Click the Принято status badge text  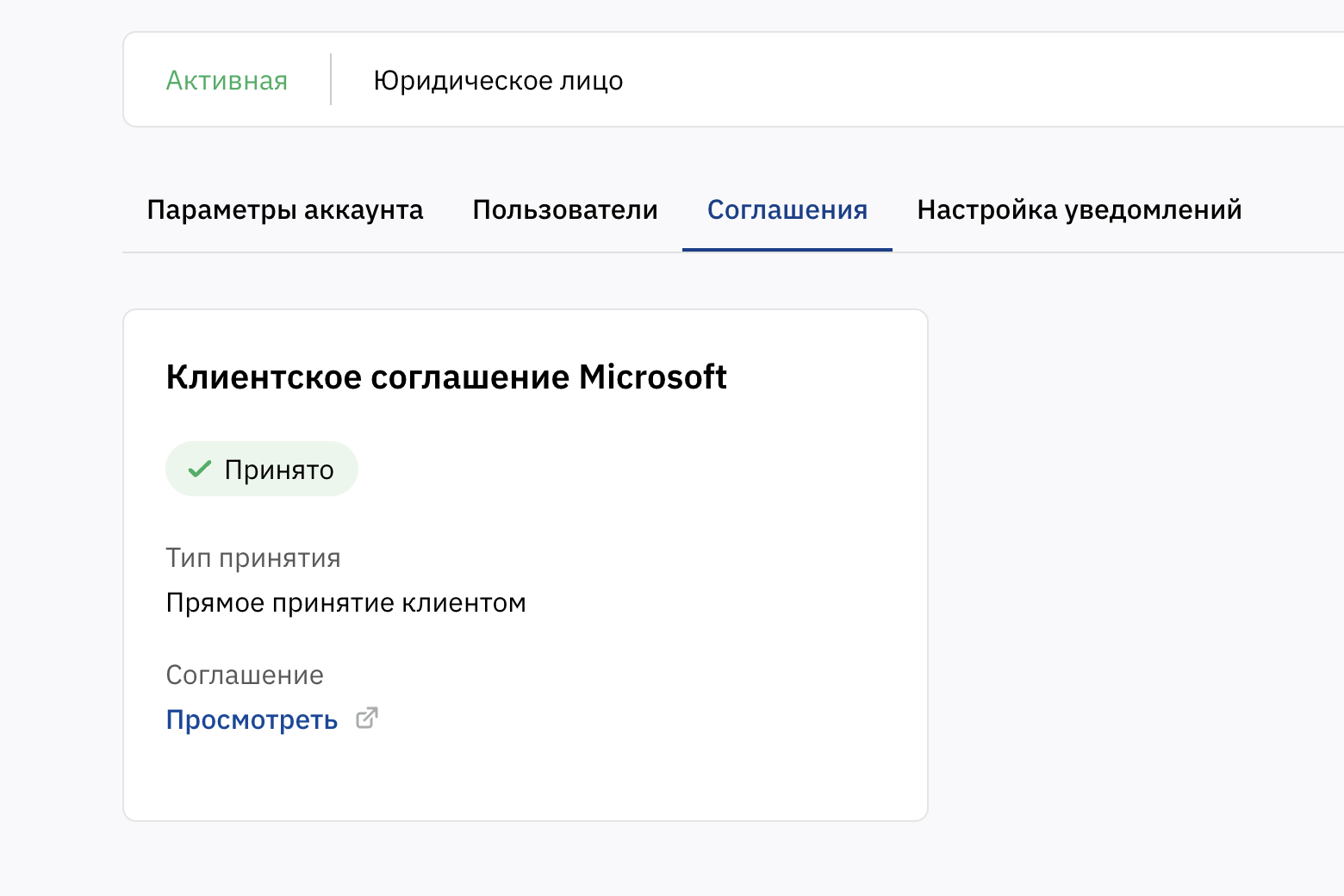279,470
